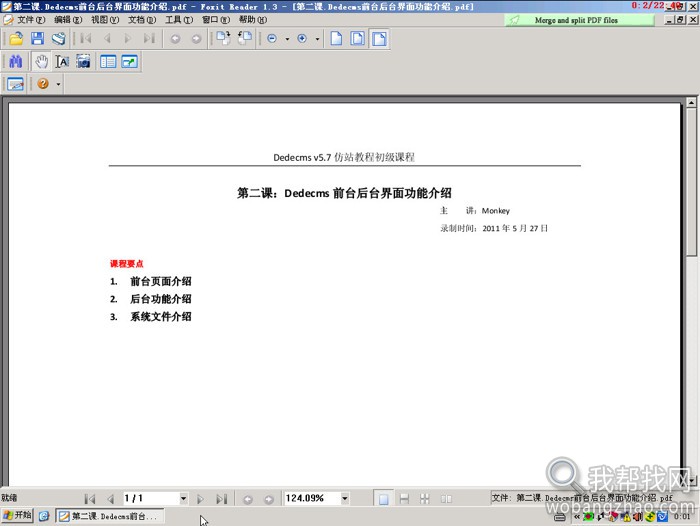Go to next page in top toolbar
This screenshot has height=526, width=700.
point(128,39)
